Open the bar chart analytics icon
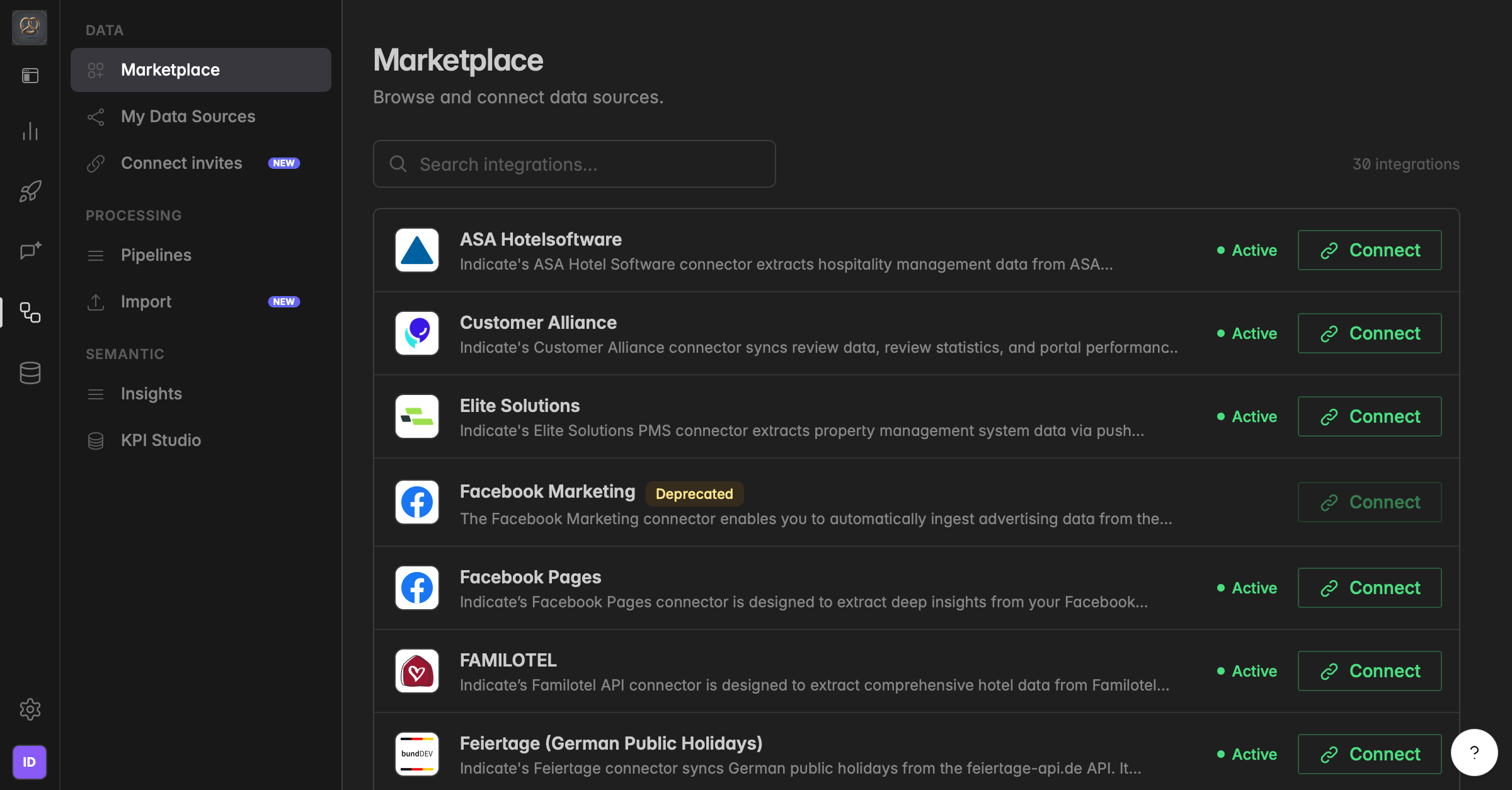This screenshot has height=790, width=1512. click(x=30, y=131)
